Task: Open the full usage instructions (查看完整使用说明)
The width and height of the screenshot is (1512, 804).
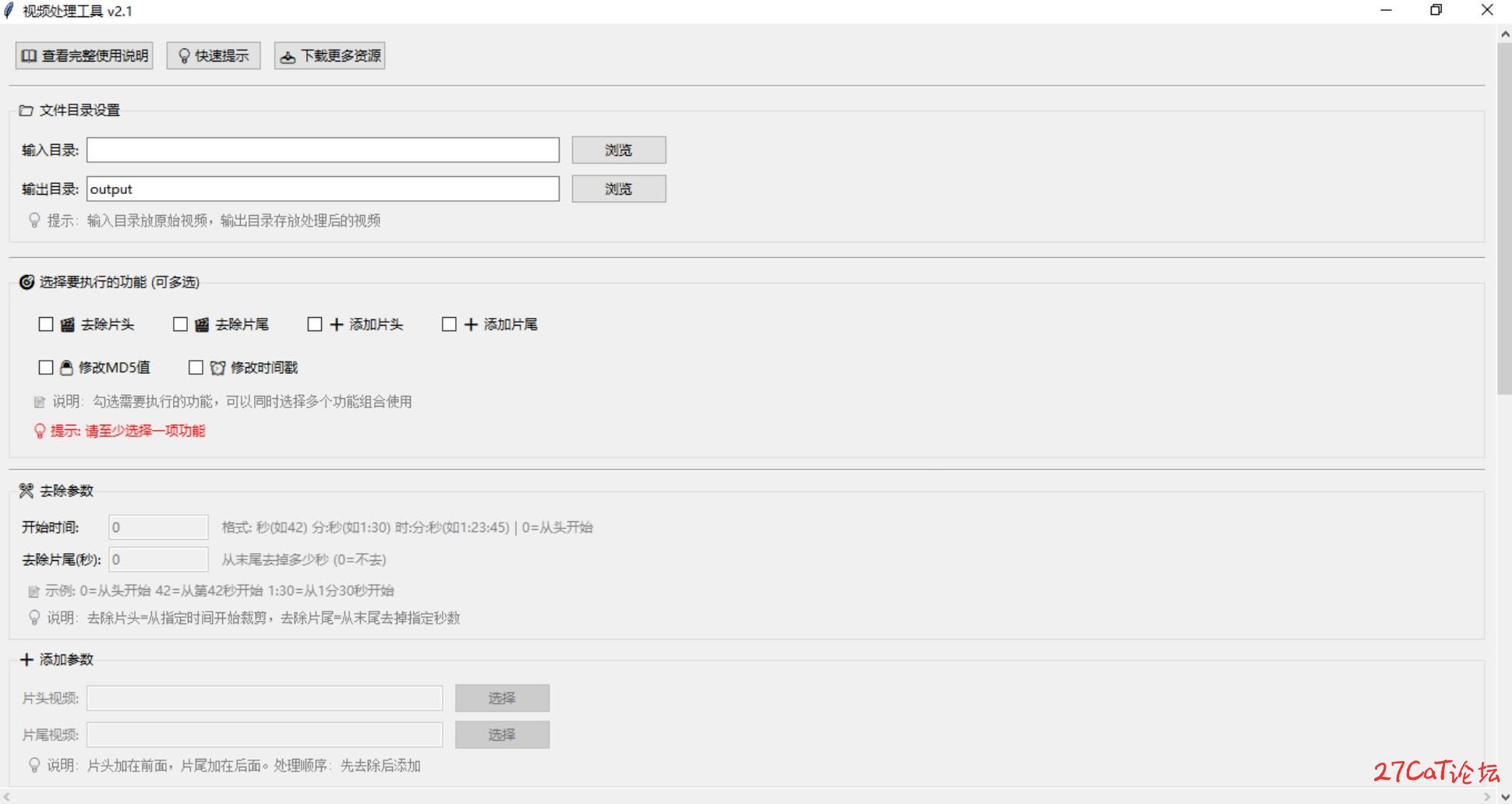Action: (x=84, y=55)
